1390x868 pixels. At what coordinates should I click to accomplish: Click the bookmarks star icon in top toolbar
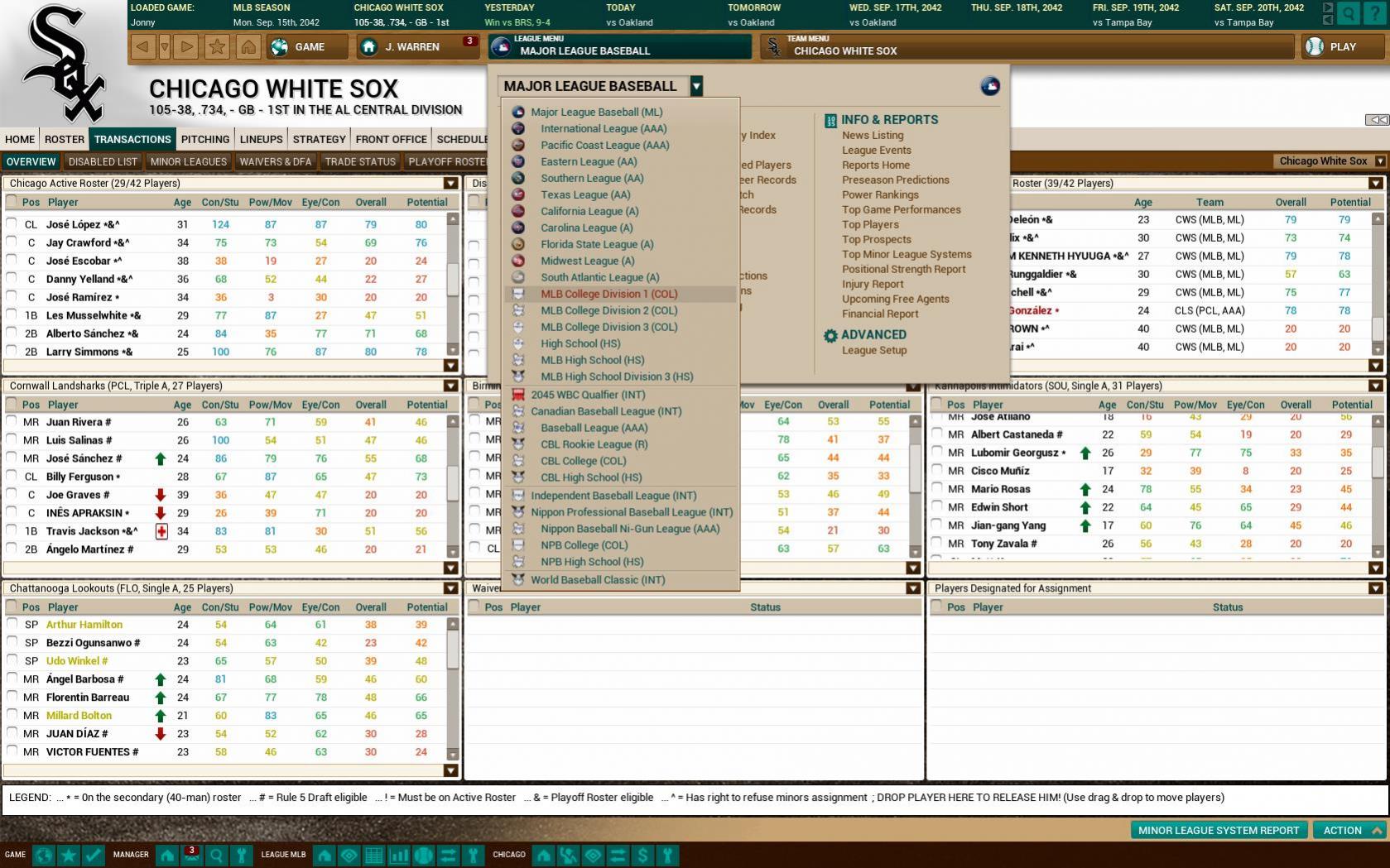coord(218,47)
